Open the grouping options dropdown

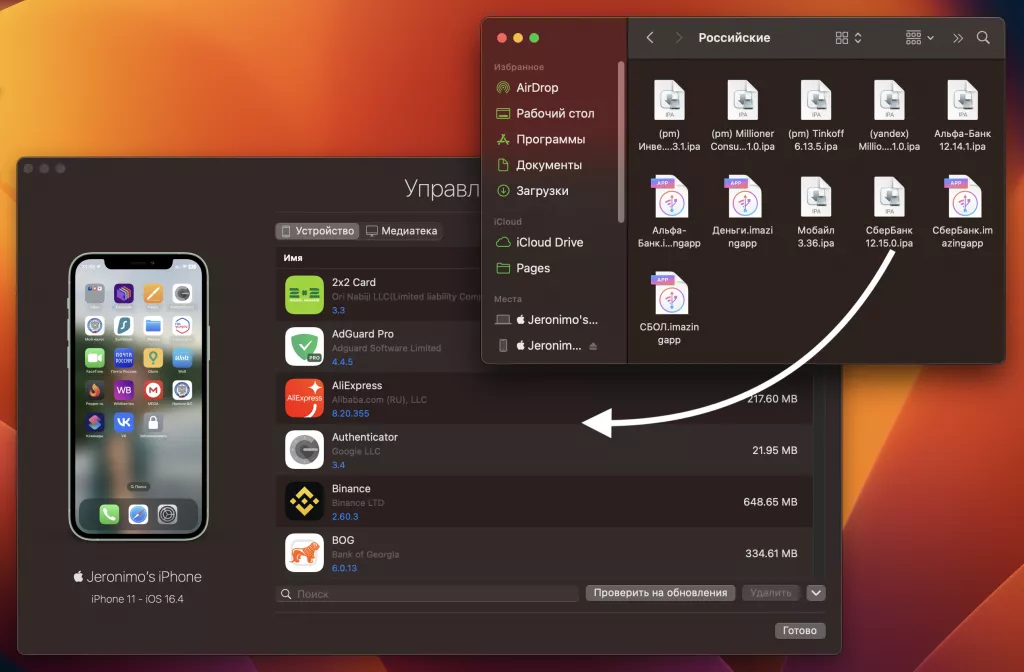(919, 38)
